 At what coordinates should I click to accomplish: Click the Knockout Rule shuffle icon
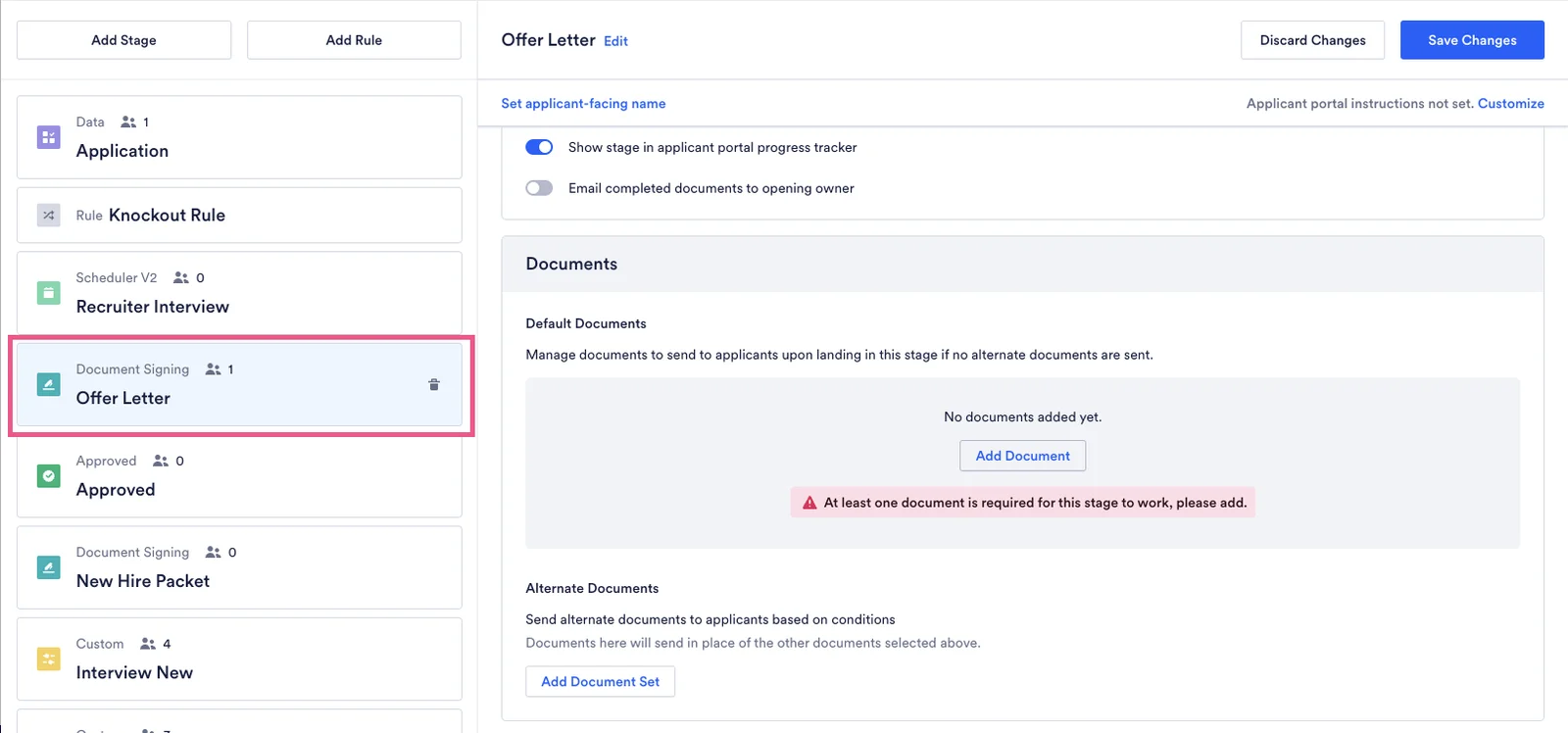[x=48, y=215]
